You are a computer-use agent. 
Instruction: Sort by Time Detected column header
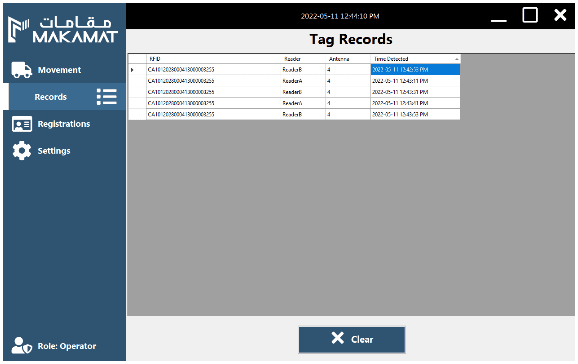415,59
